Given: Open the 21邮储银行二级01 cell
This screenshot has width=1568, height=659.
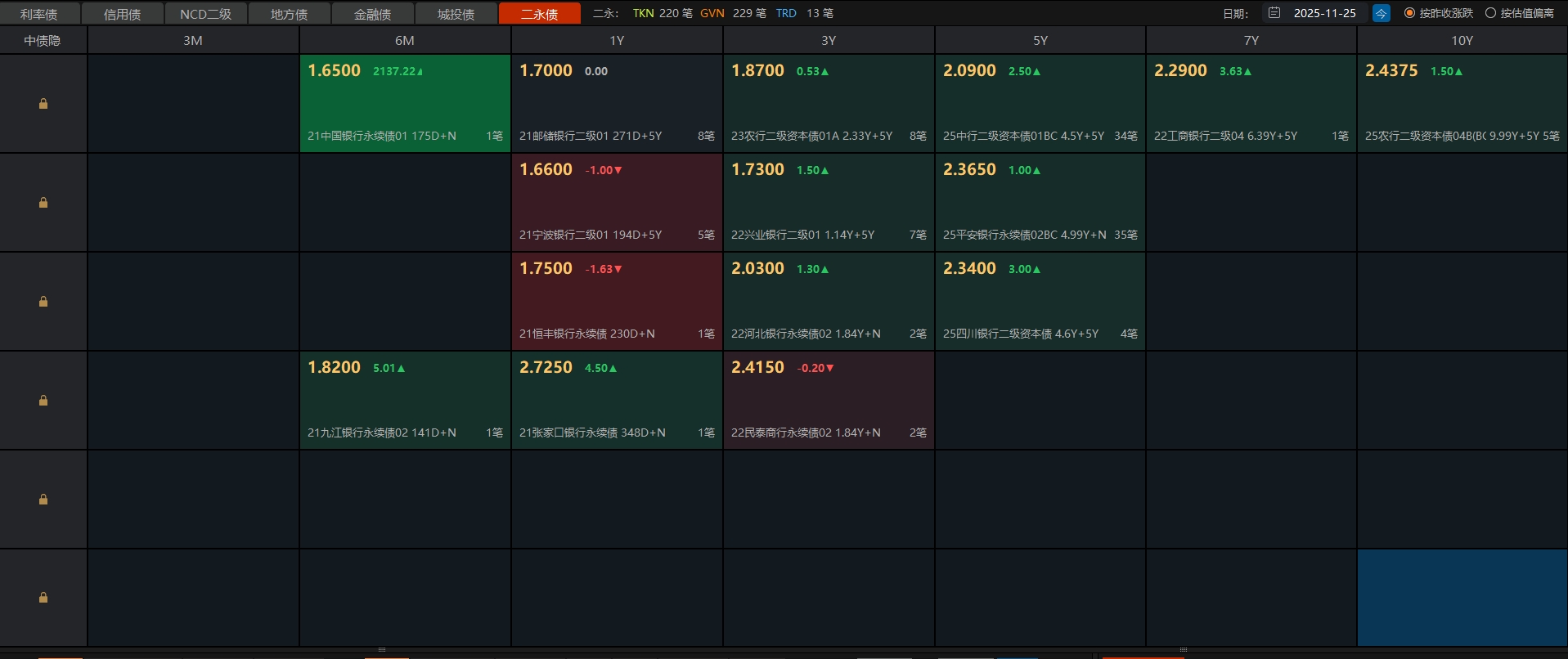Looking at the screenshot, I should (x=617, y=104).
